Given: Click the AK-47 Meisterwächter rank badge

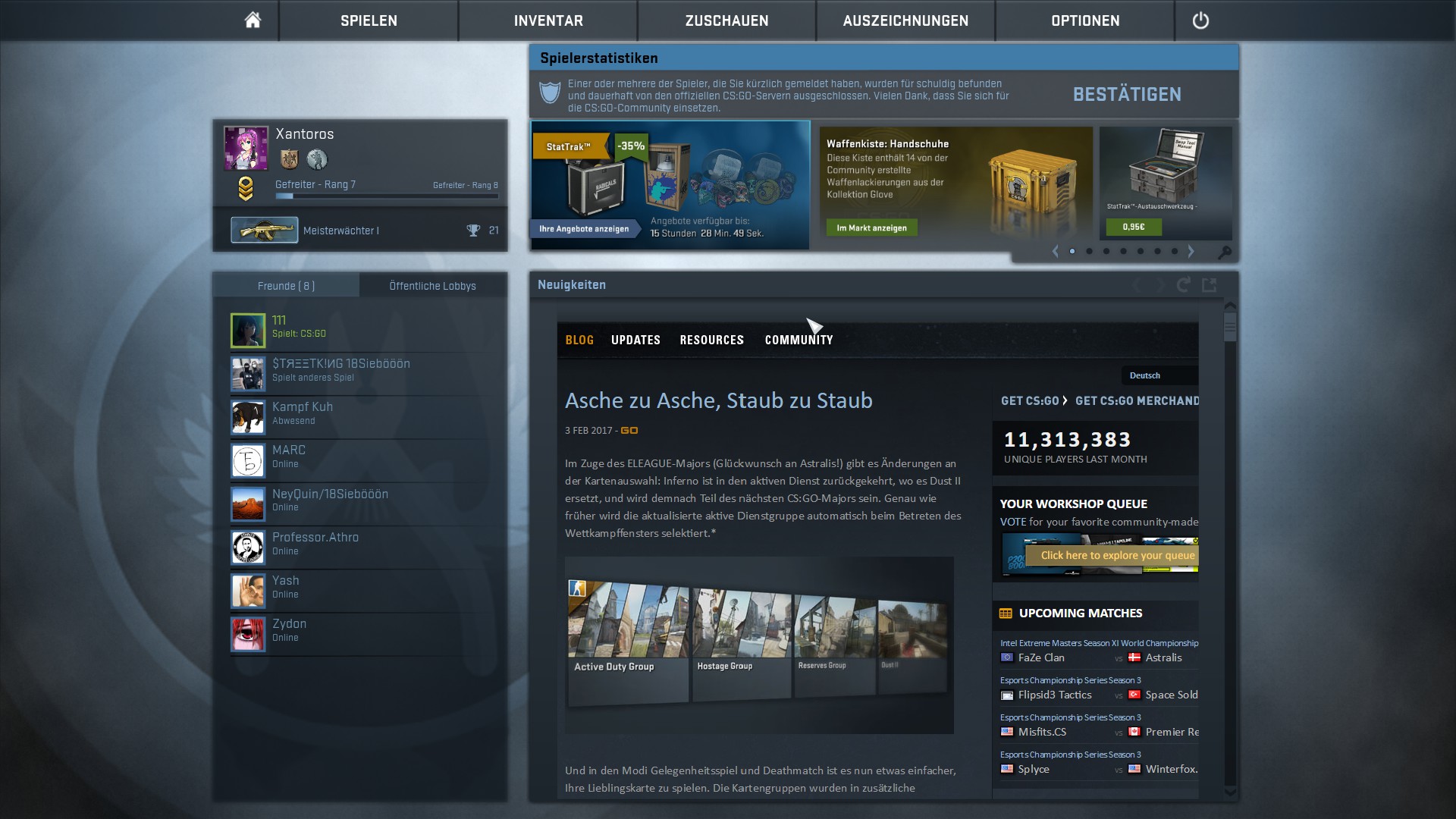Looking at the screenshot, I should coord(264,231).
